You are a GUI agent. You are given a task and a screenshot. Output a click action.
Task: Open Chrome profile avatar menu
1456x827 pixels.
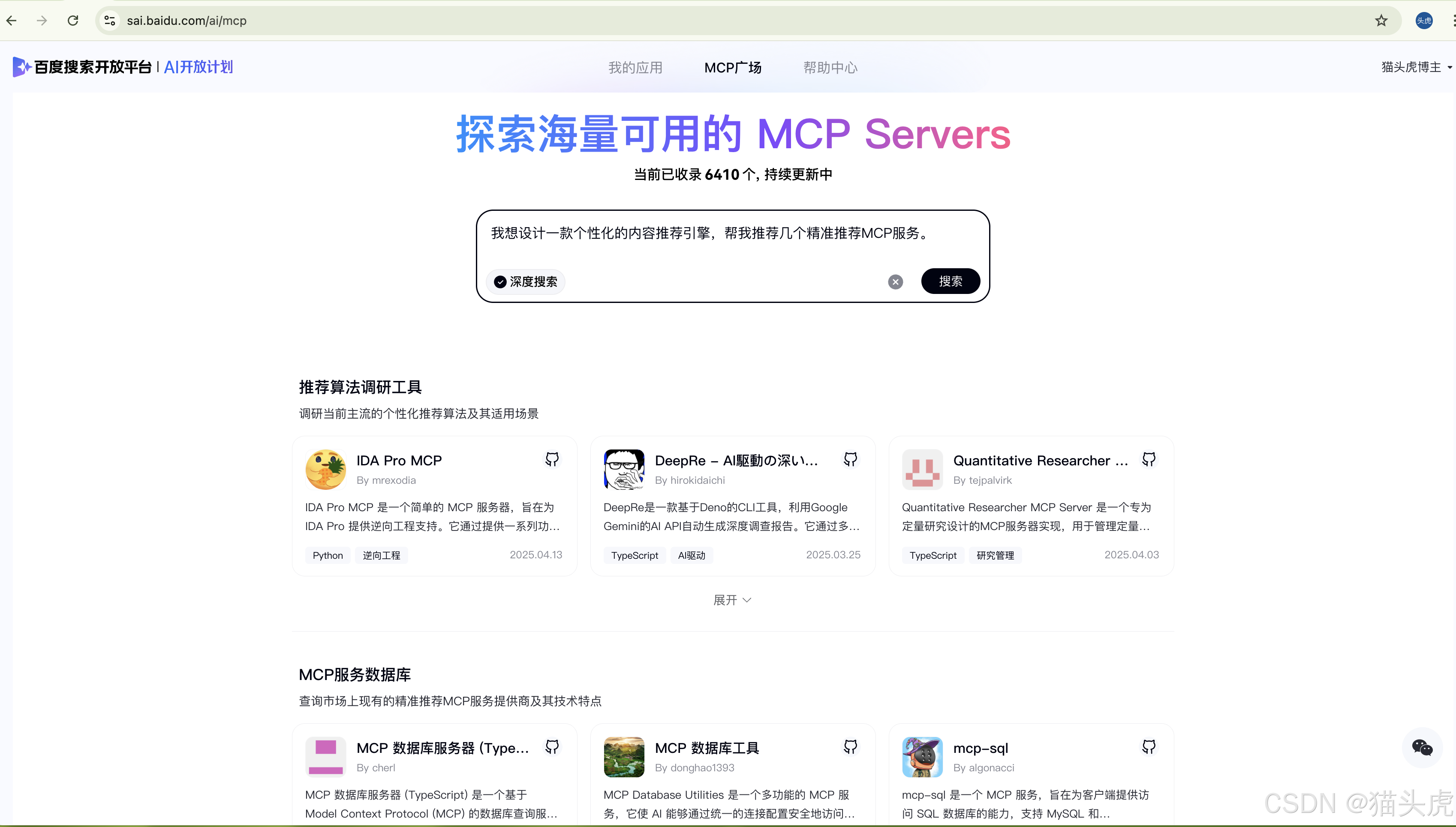coord(1423,21)
